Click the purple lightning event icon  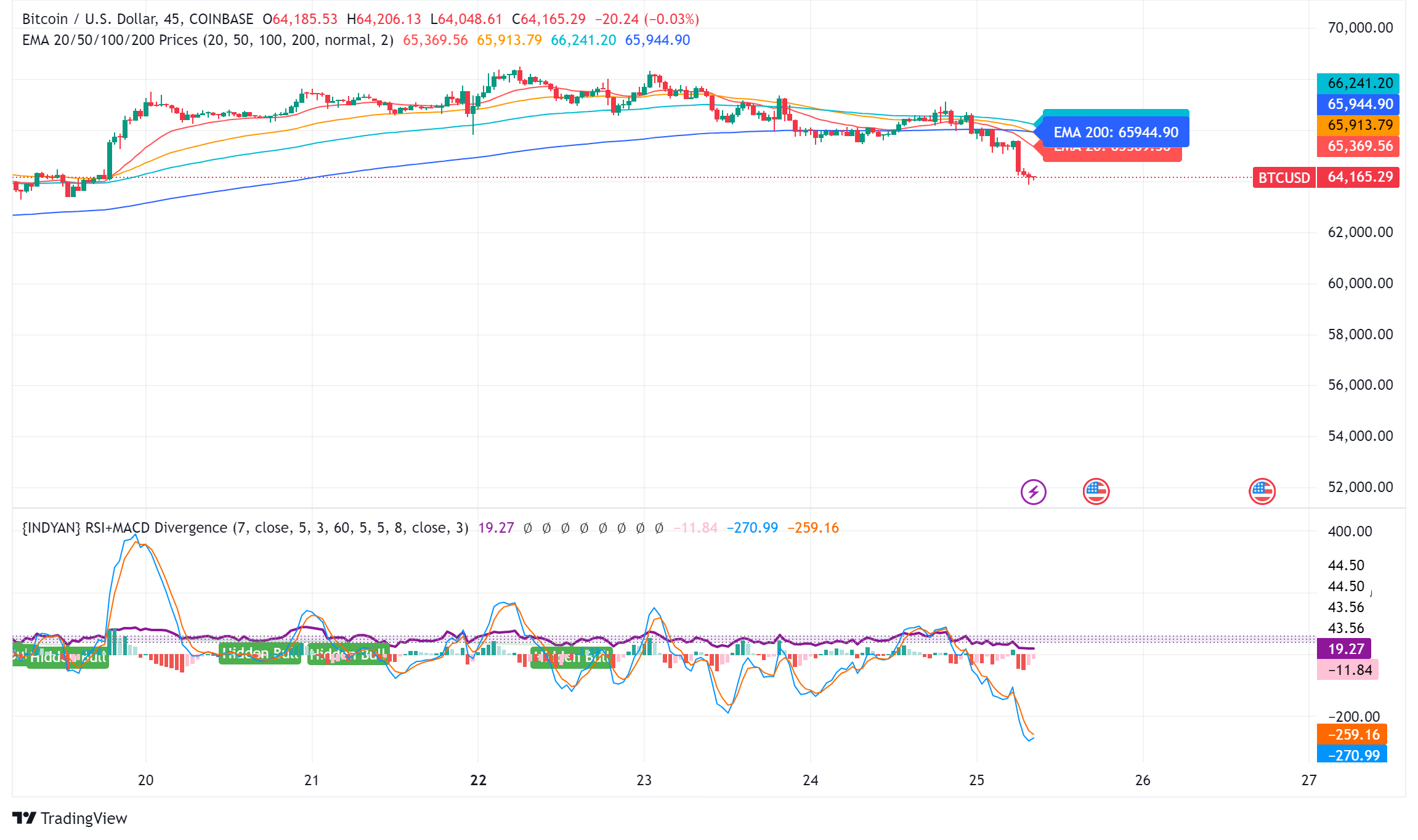(1033, 491)
